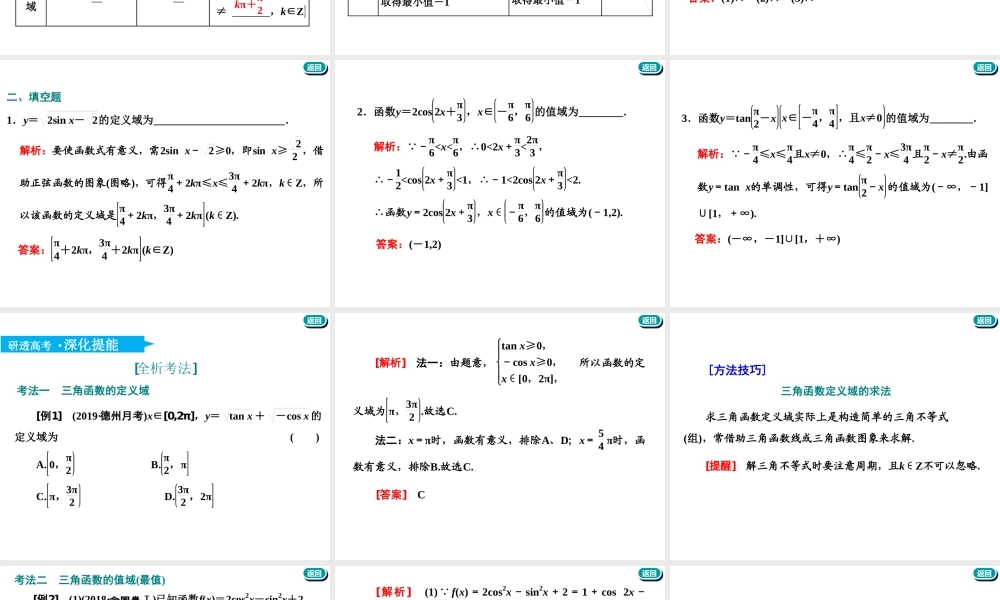This screenshot has width=1000, height=600.
Task: Click the 返回 icon on the 方法技巧 slide
Action: pyautogui.click(x=985, y=321)
